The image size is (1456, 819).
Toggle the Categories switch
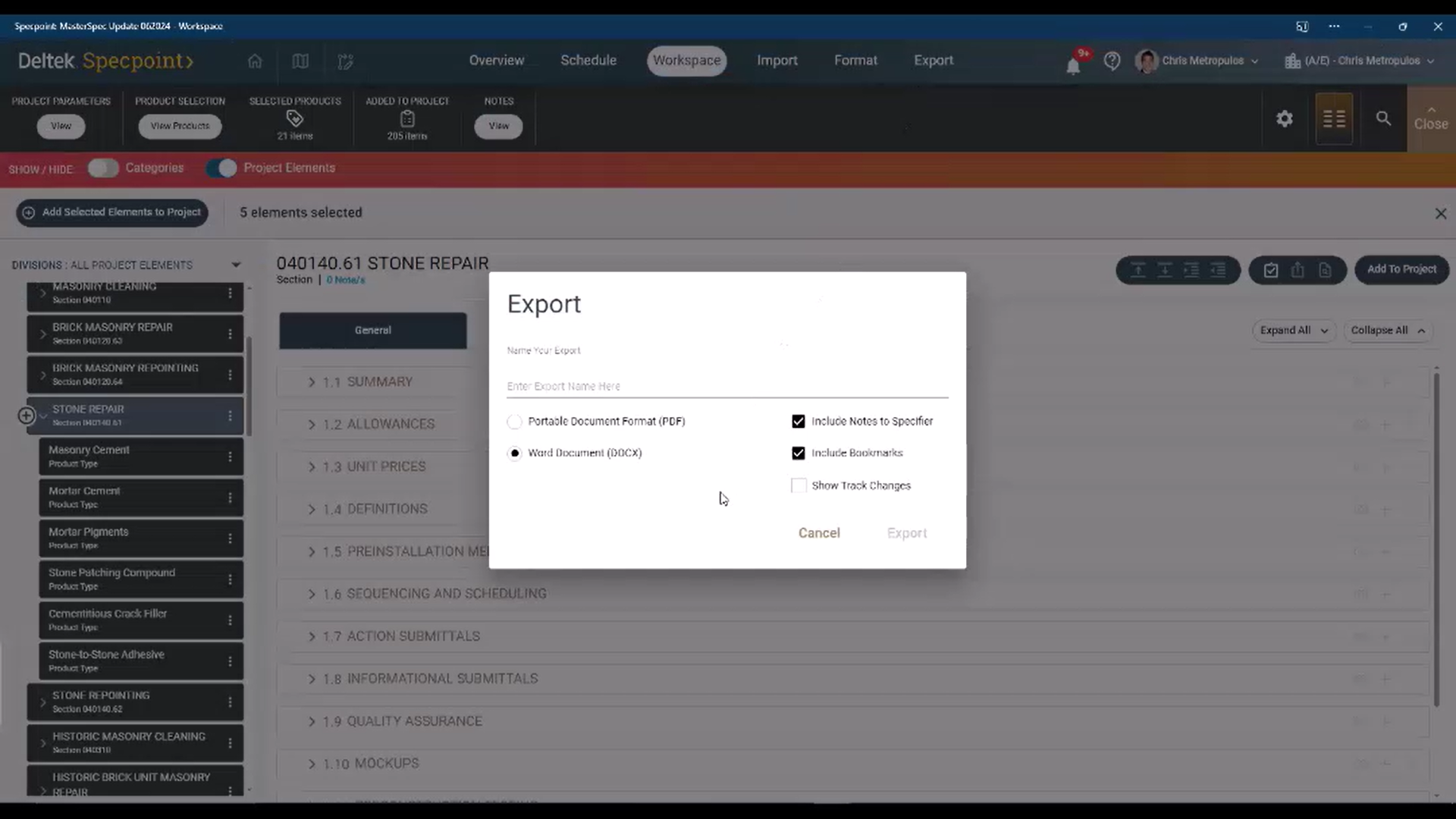pyautogui.click(x=103, y=168)
